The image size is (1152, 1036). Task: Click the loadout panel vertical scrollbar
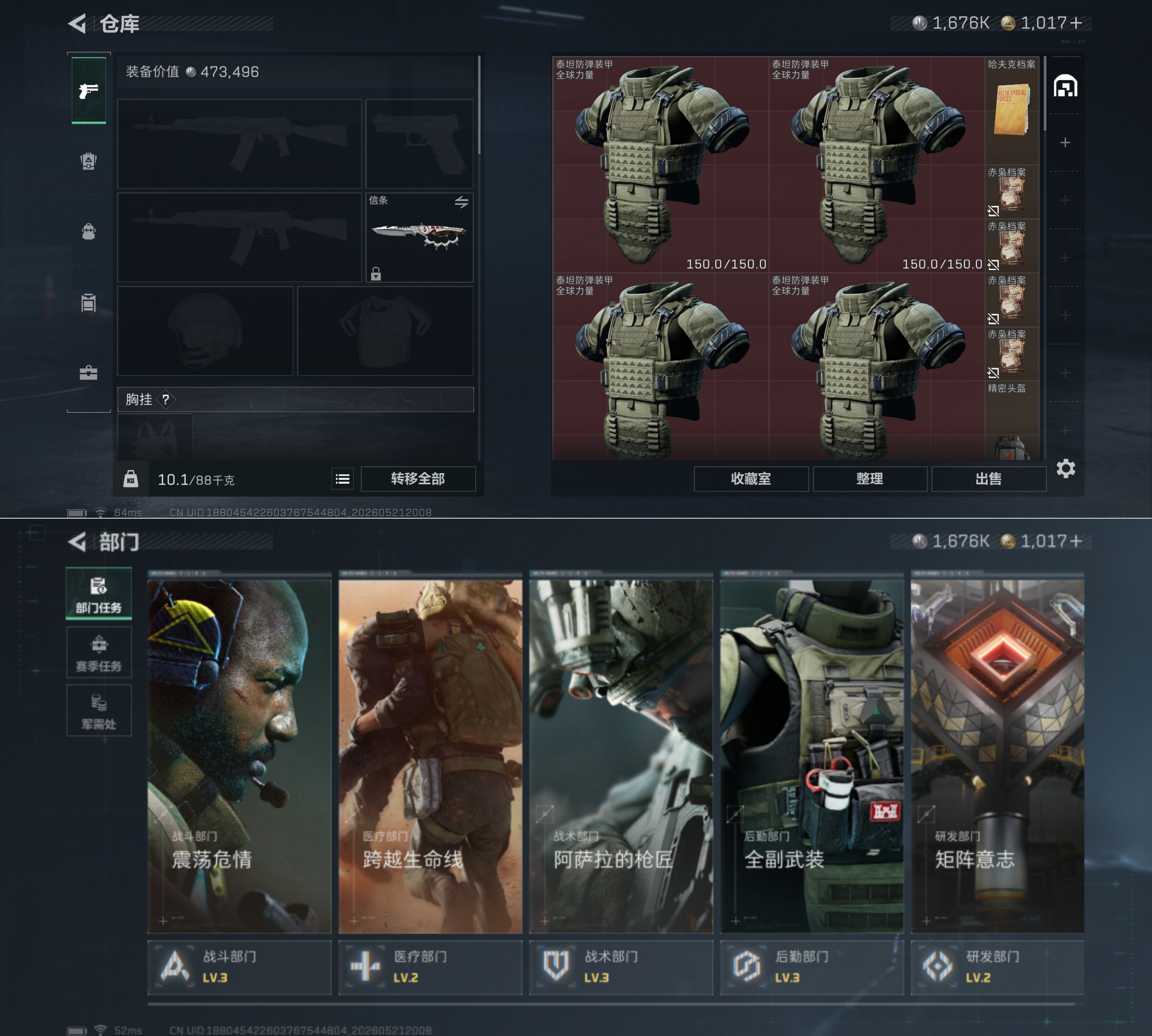[x=480, y=105]
